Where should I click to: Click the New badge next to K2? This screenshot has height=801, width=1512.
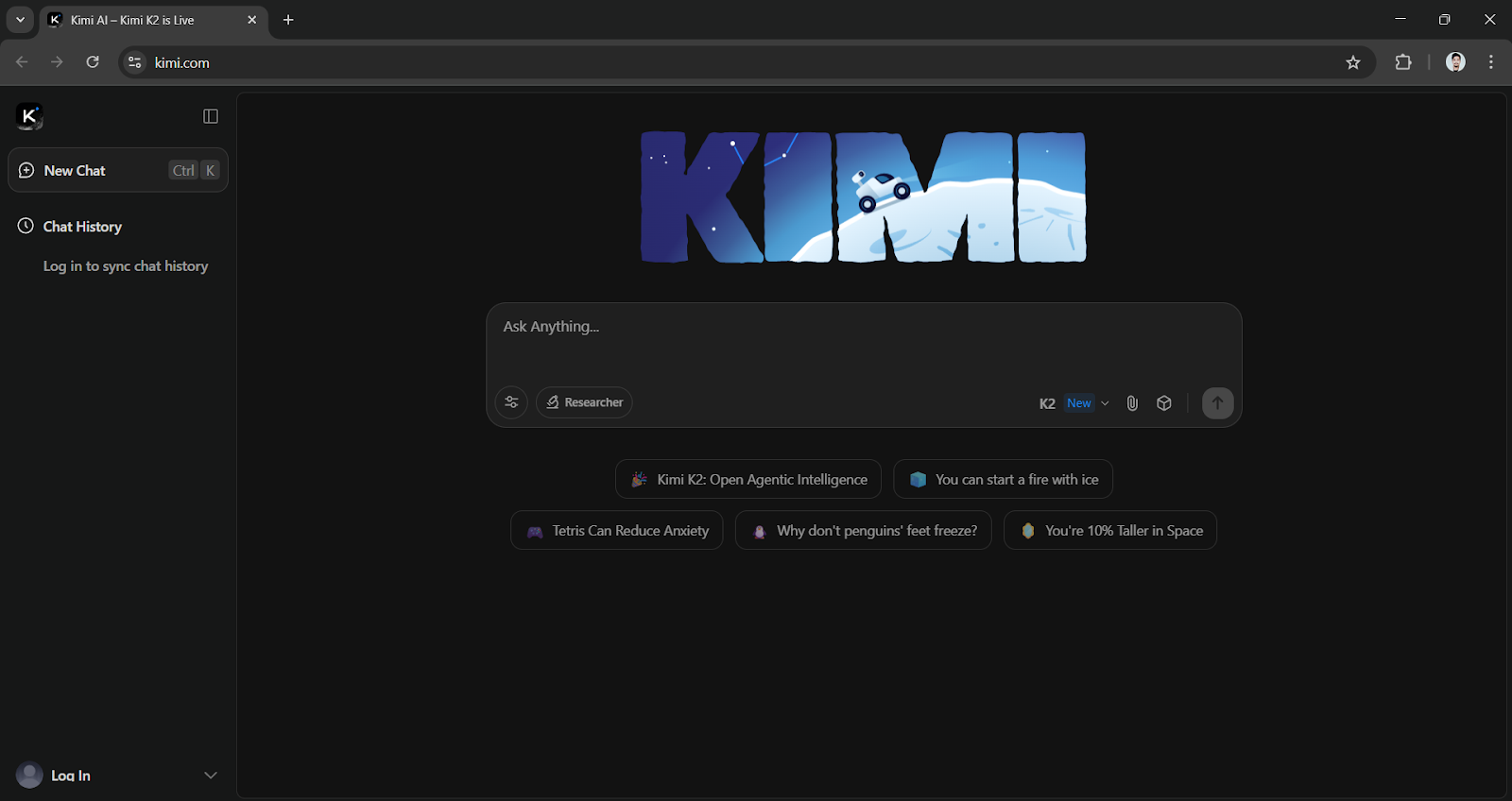[1079, 403]
